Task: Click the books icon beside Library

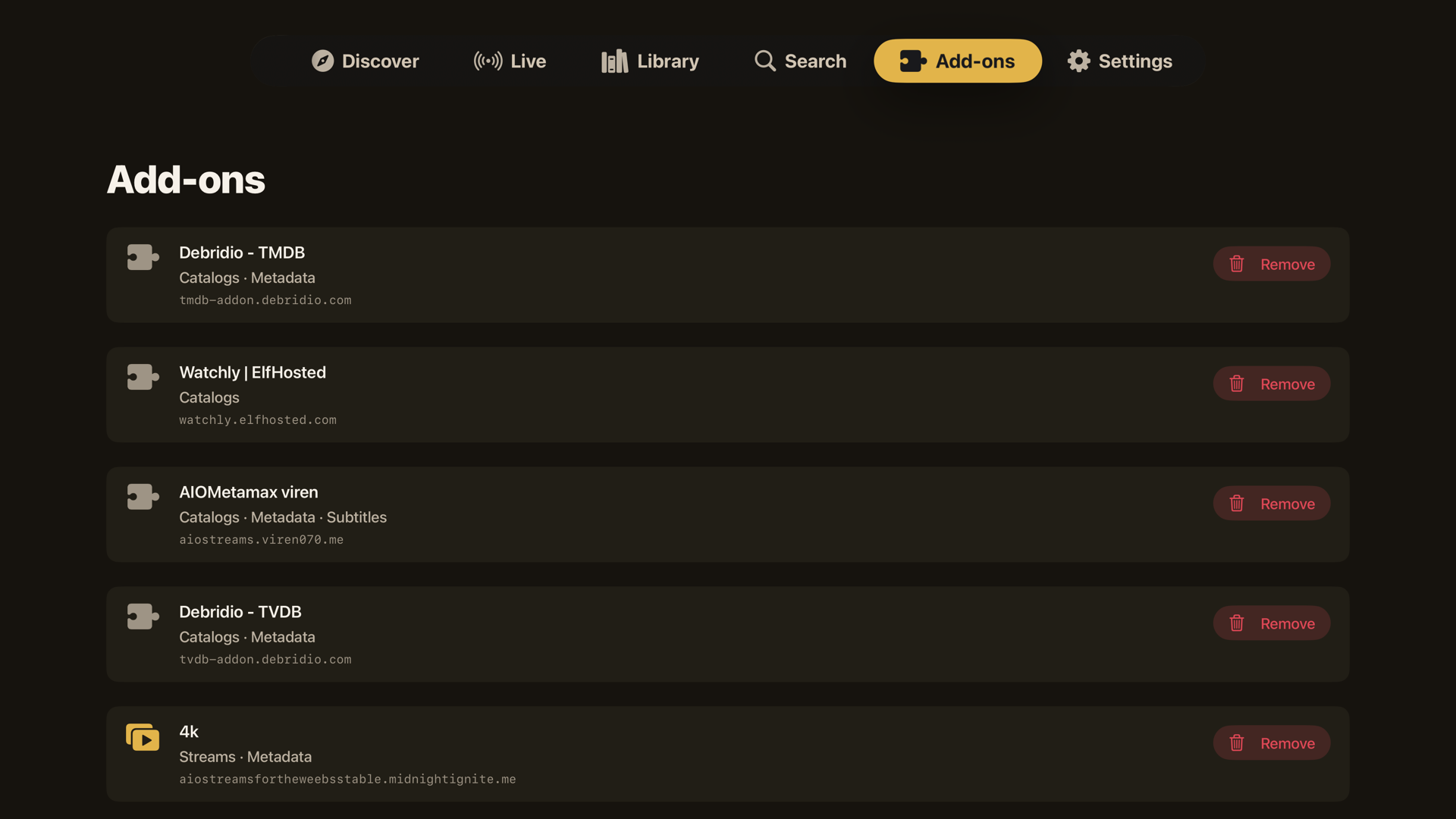Action: click(614, 61)
